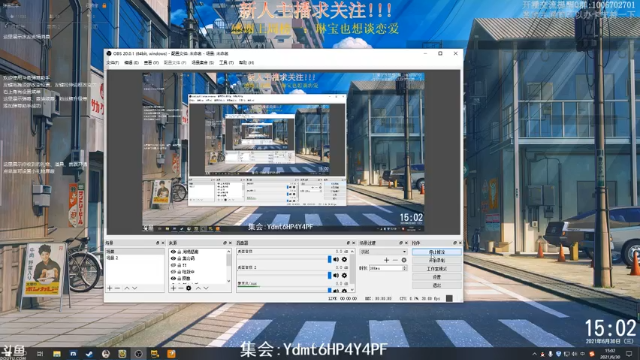Toggle visibility eye of the second source

pyautogui.click(x=173, y=259)
